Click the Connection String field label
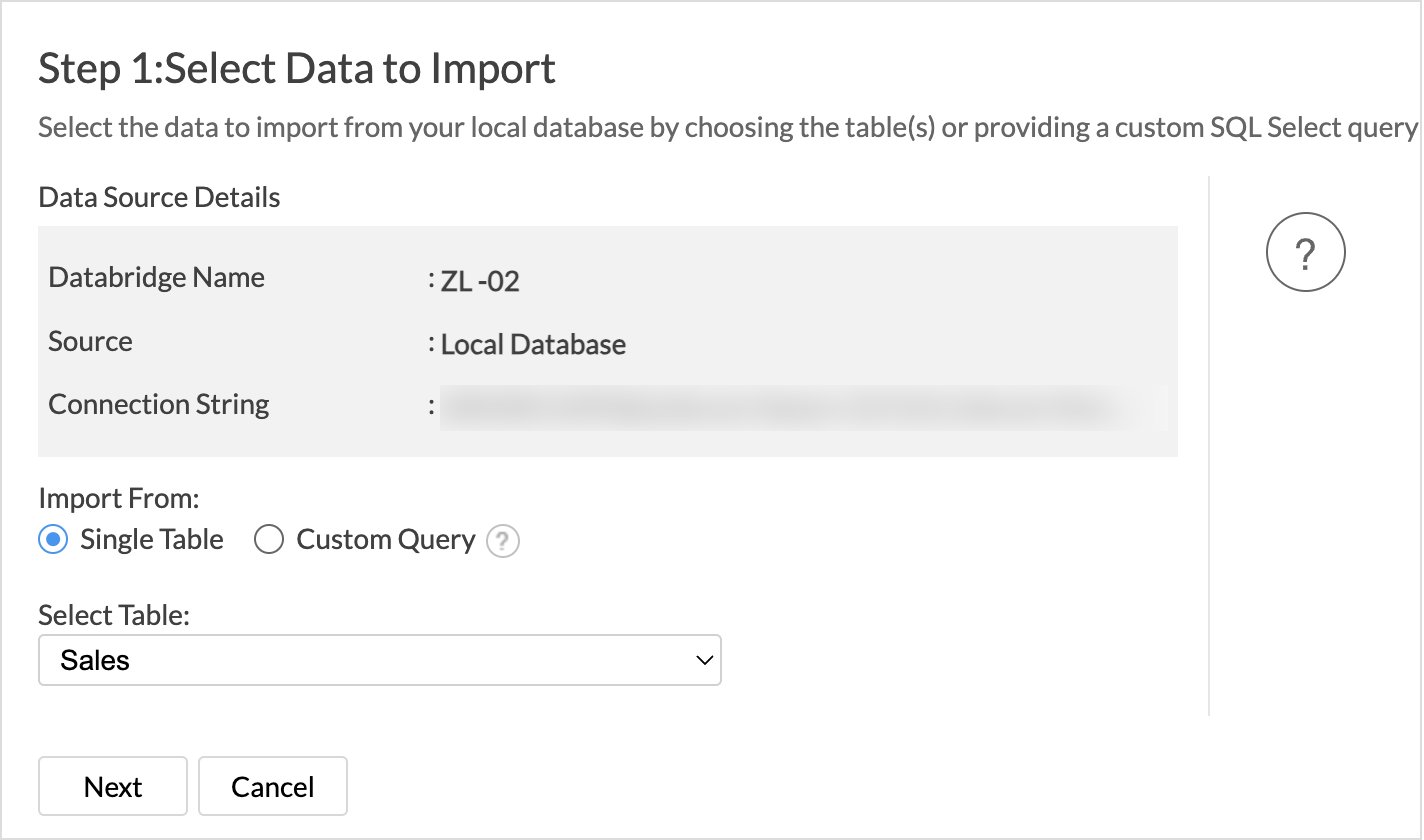1424x840 pixels. point(158,404)
